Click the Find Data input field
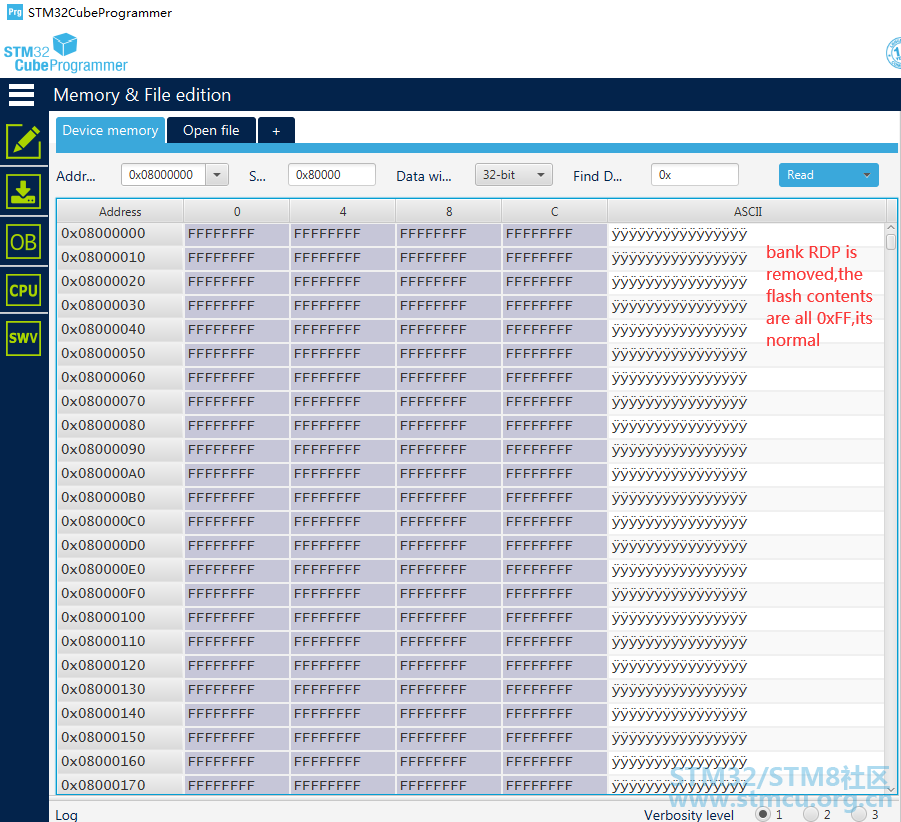Viewport: 901px width, 822px height. tap(694, 175)
